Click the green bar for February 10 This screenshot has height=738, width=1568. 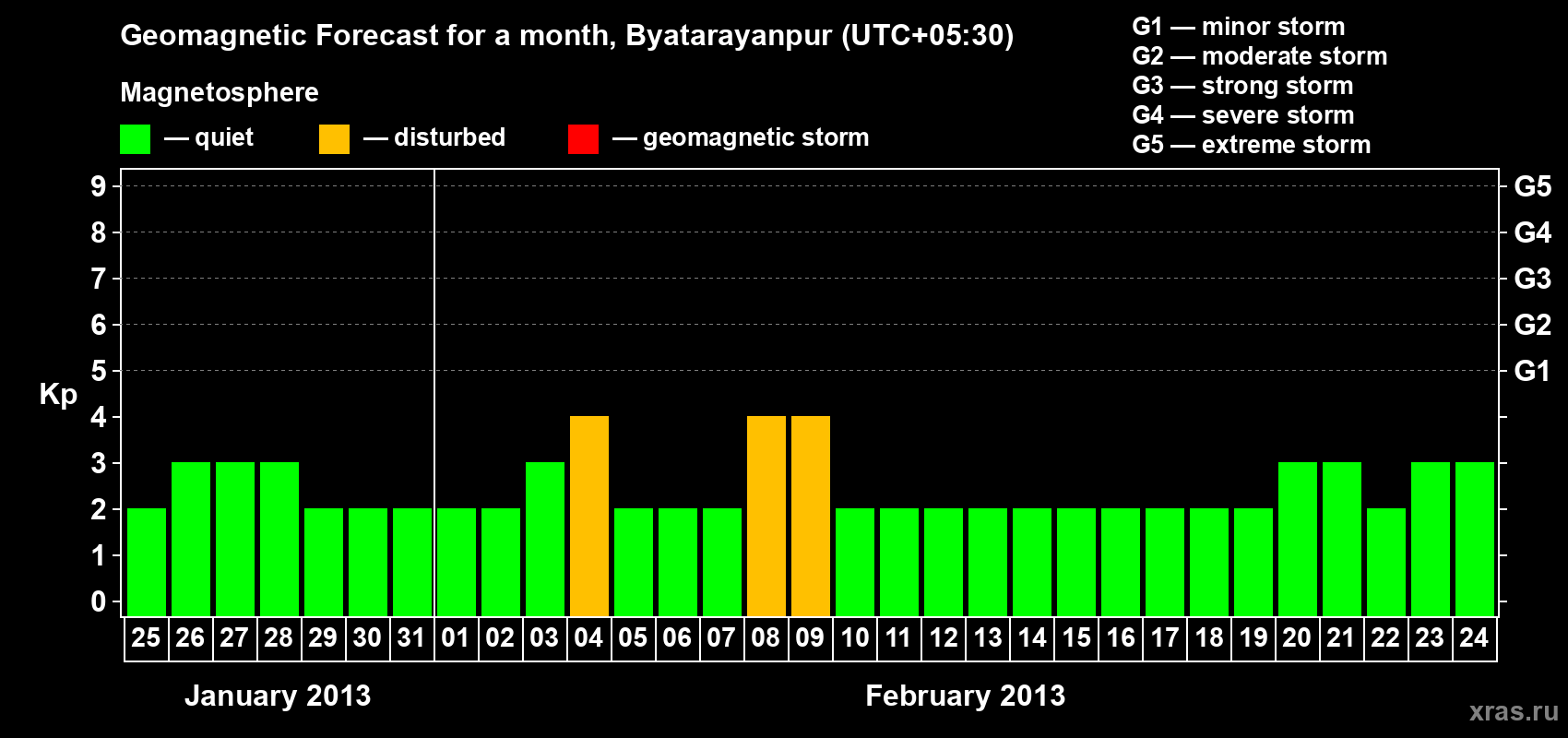coord(855,563)
